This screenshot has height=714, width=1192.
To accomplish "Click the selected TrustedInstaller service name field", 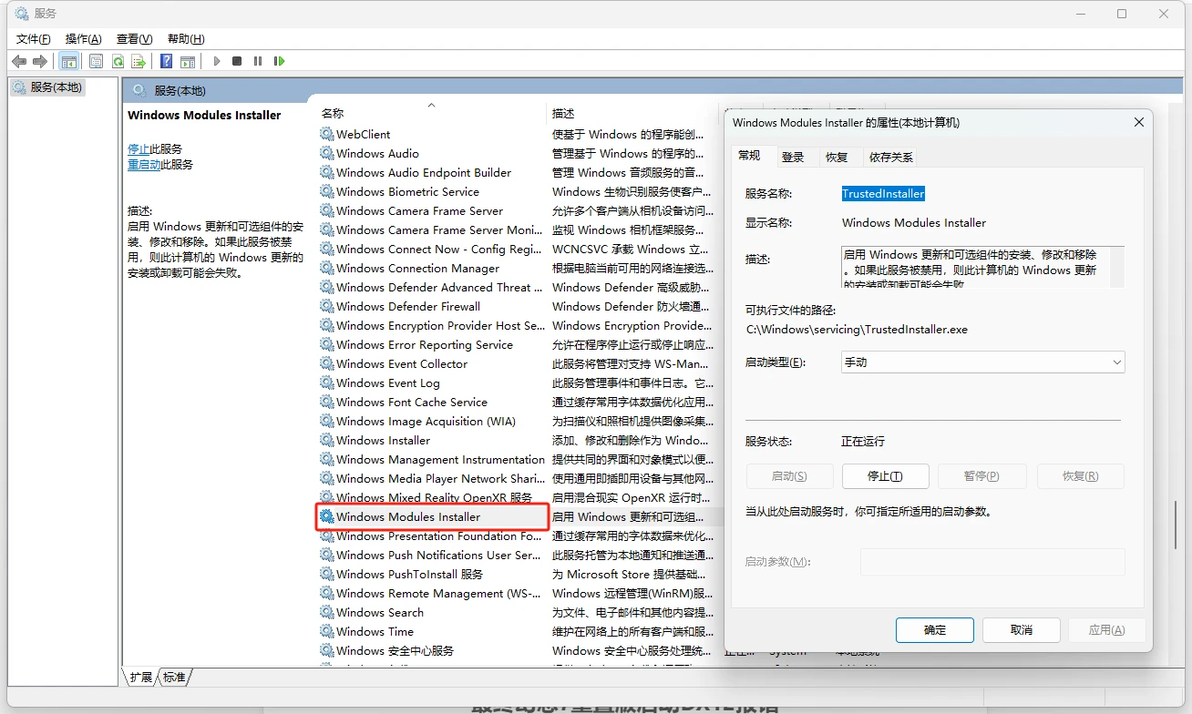I will coord(883,193).
